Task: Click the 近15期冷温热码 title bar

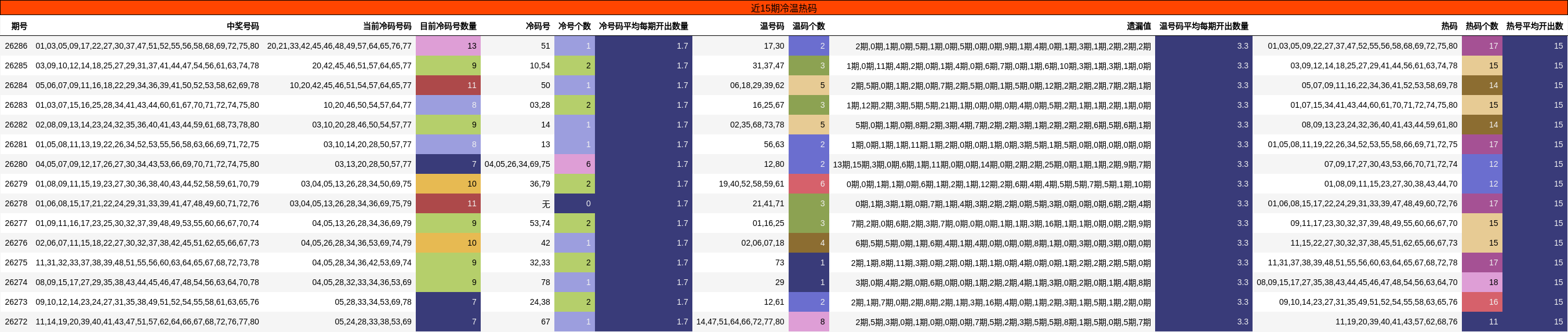Action: [x=784, y=8]
